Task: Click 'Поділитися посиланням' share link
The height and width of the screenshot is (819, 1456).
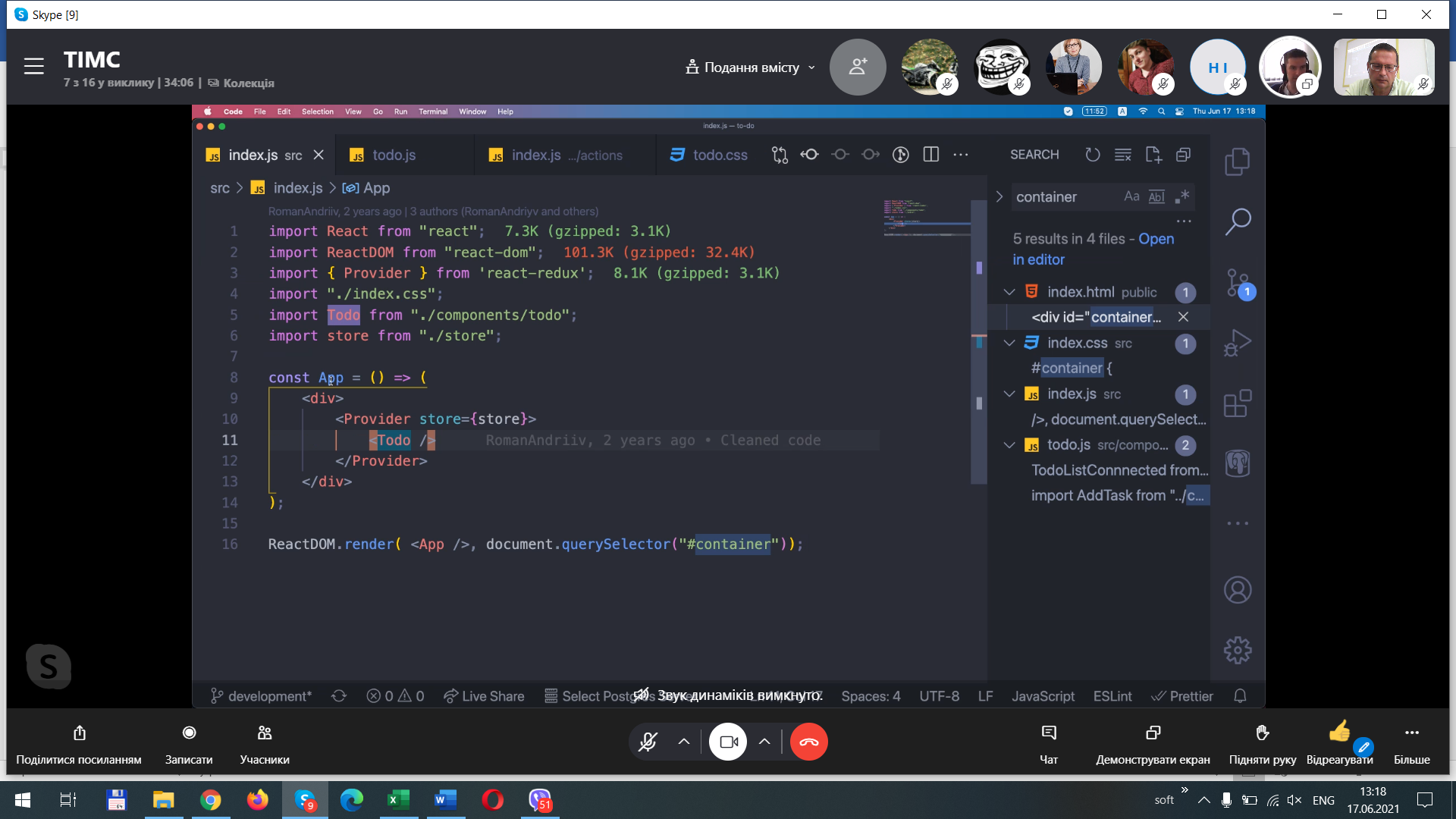Action: 79,743
